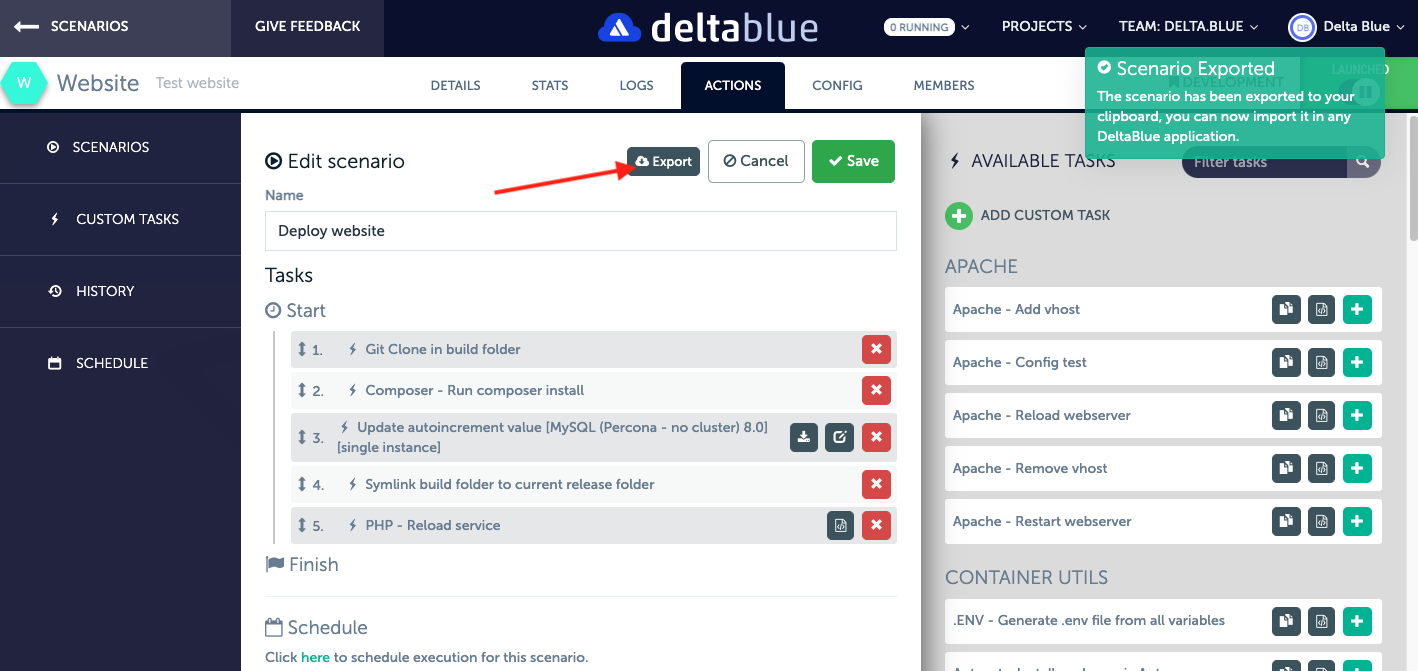Screen dimensions: 1418x671
Task: Switch to the Config tab
Action: pos(837,85)
